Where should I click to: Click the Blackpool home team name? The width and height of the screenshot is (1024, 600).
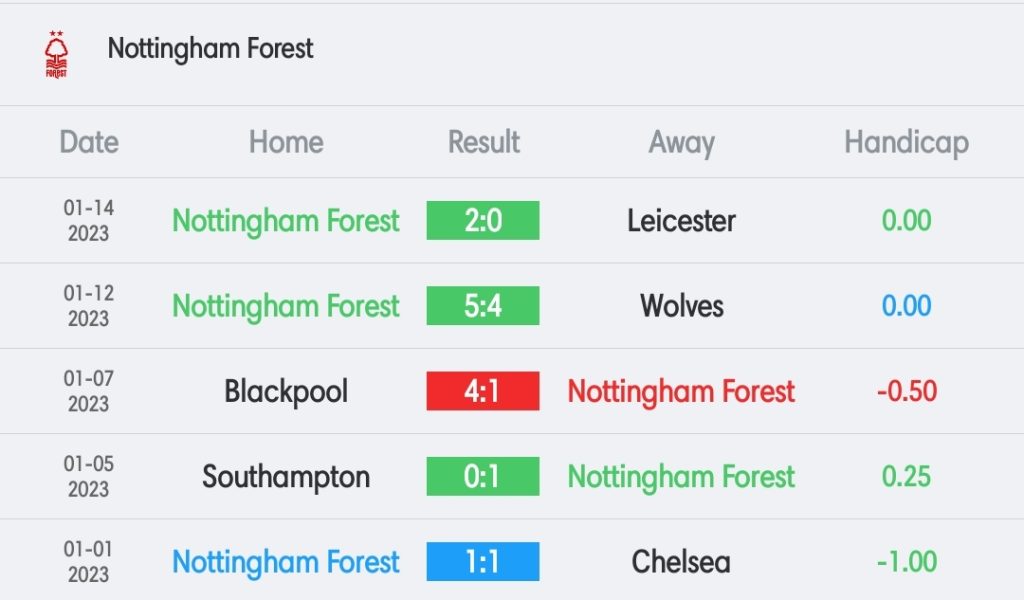point(286,392)
